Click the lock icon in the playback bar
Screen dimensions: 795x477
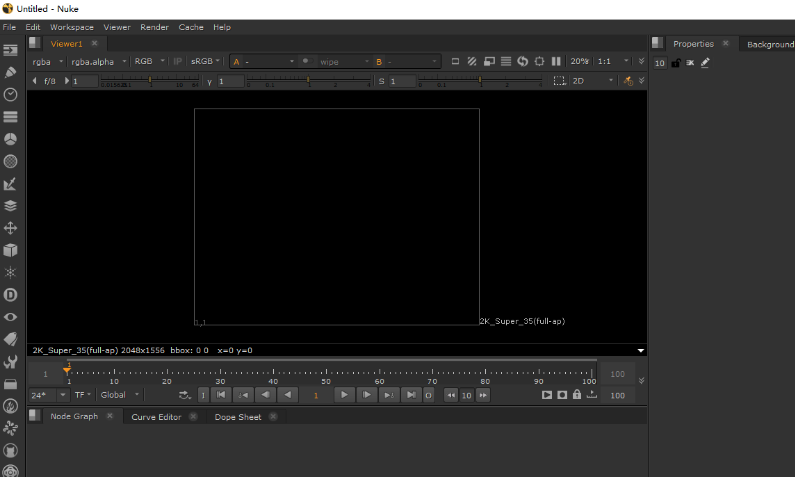point(577,395)
